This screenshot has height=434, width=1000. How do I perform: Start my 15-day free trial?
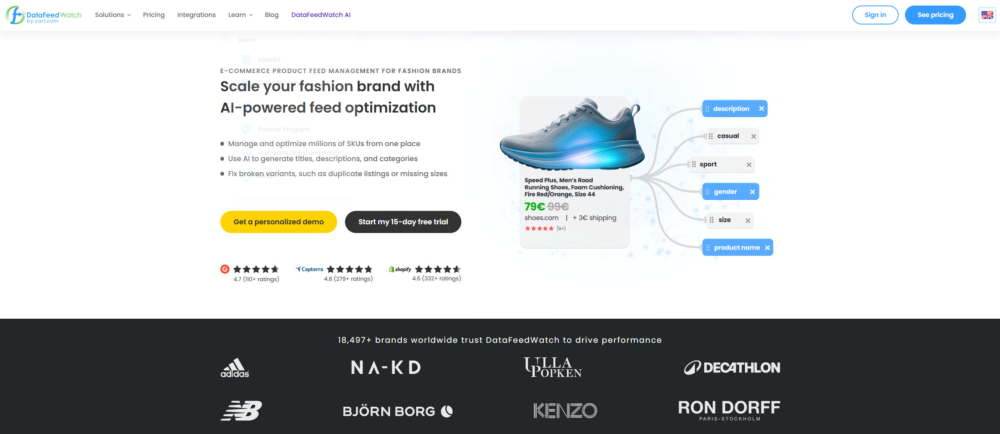403,222
